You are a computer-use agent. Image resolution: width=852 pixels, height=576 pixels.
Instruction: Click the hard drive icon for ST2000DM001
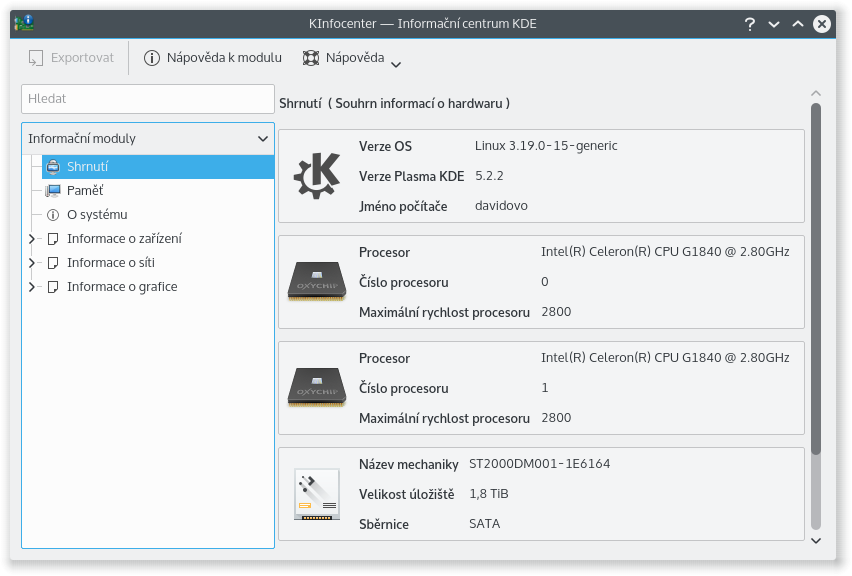pyautogui.click(x=317, y=494)
